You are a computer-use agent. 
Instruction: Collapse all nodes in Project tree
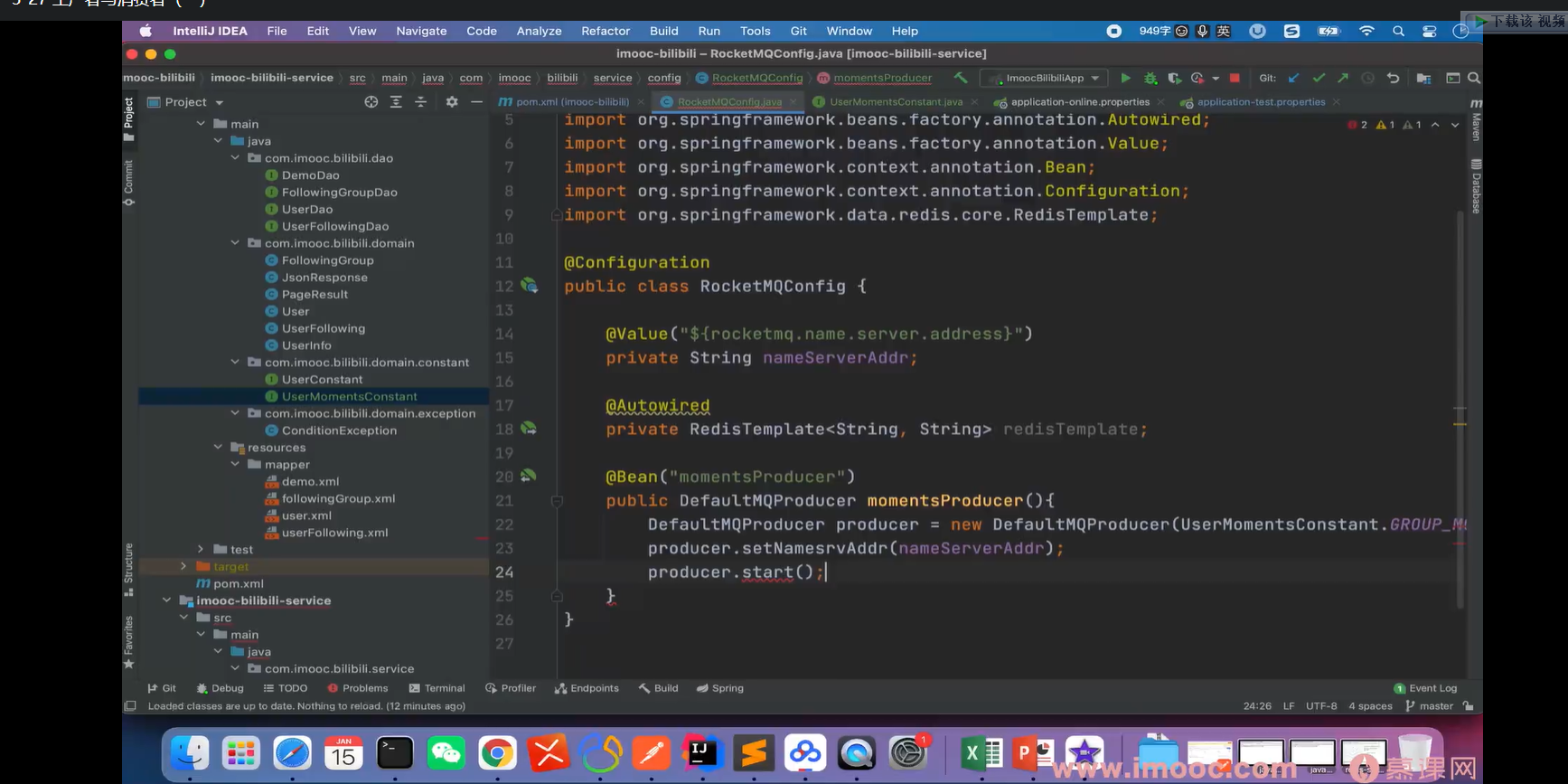pos(420,102)
